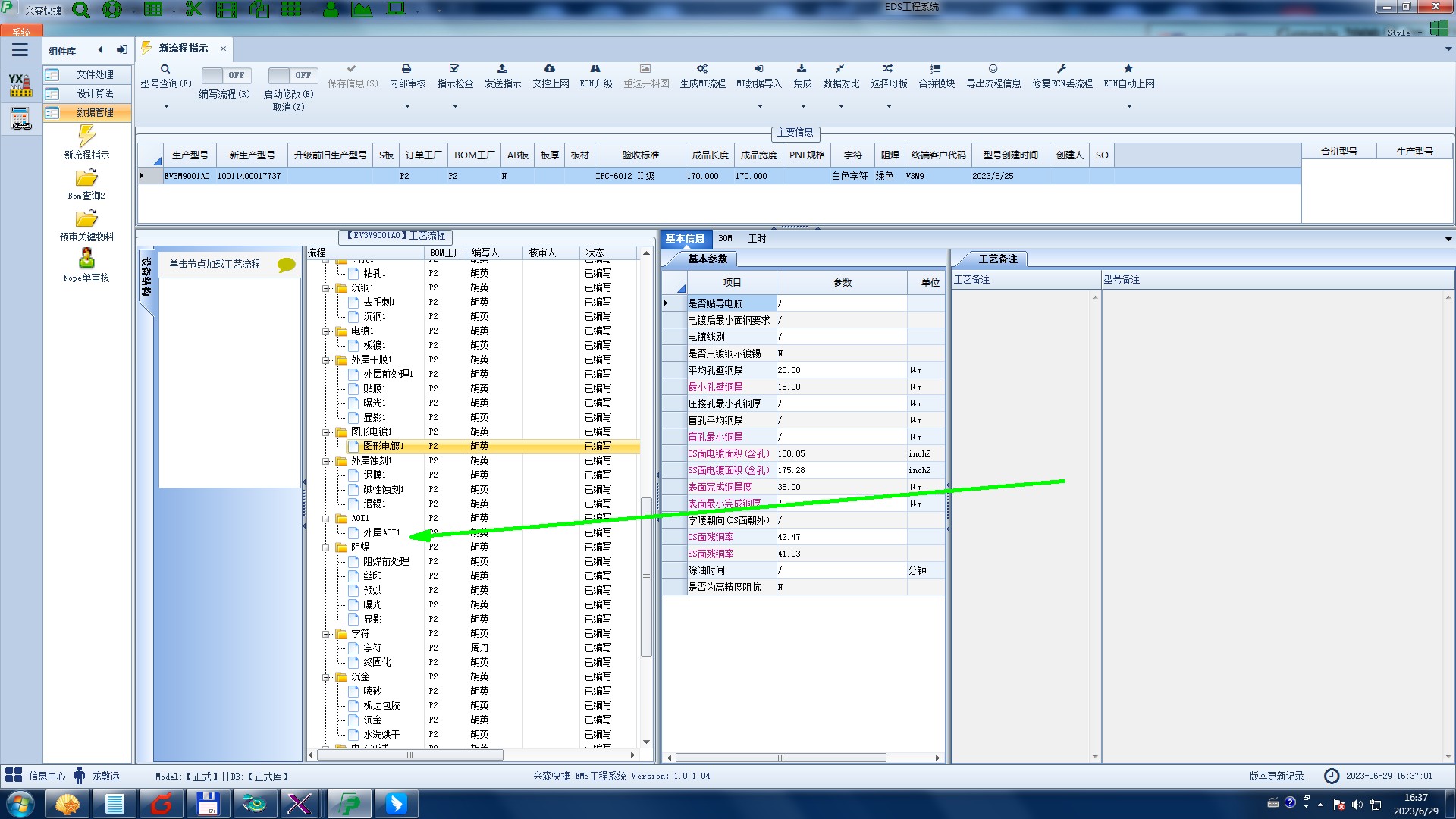Click MI数据导入 toolbar button
The image size is (1456, 819).
758,76
